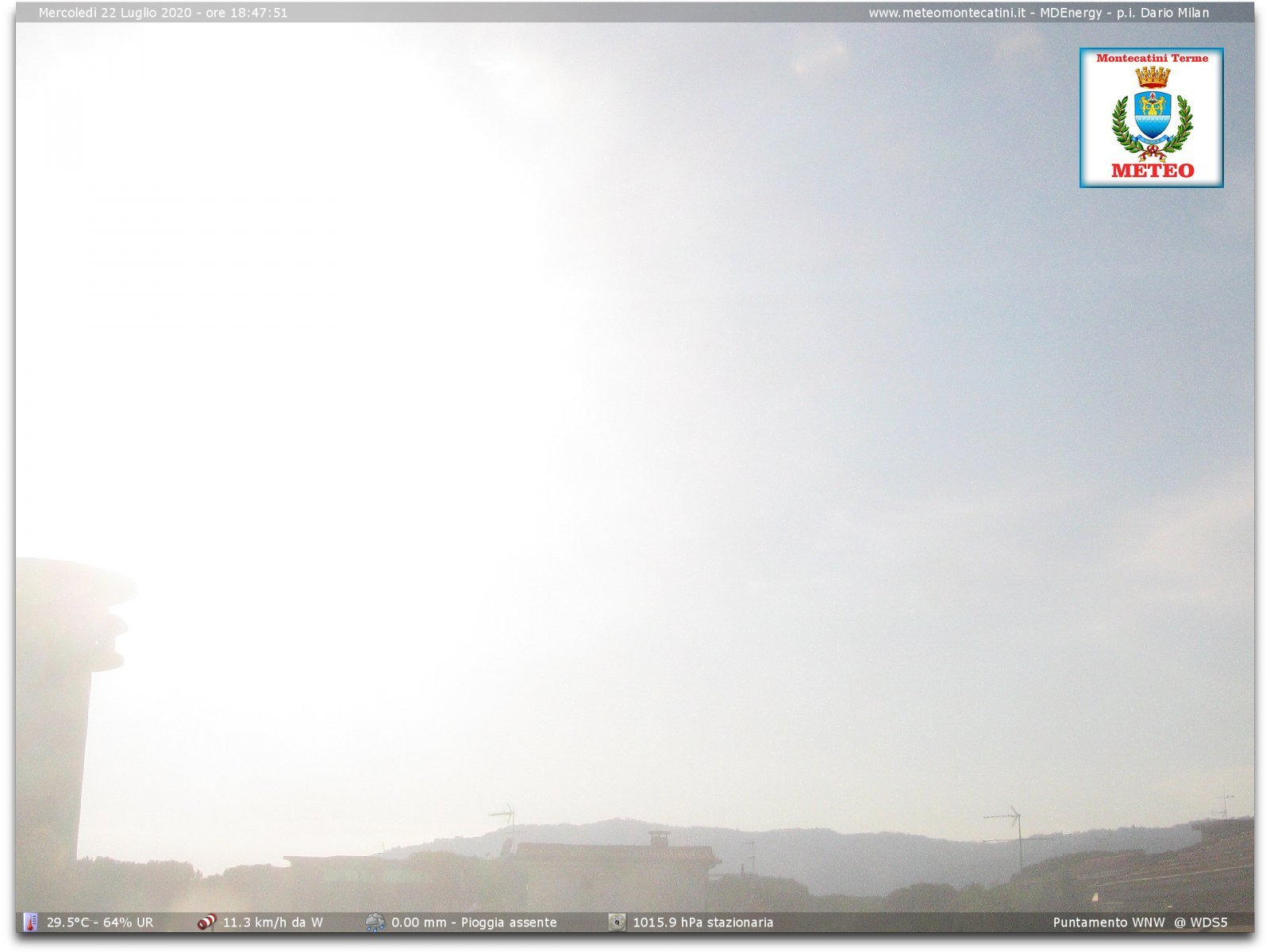Click the 11.3 km/h da W reading
Image resolution: width=1270 pixels, height=952 pixels.
point(272,923)
